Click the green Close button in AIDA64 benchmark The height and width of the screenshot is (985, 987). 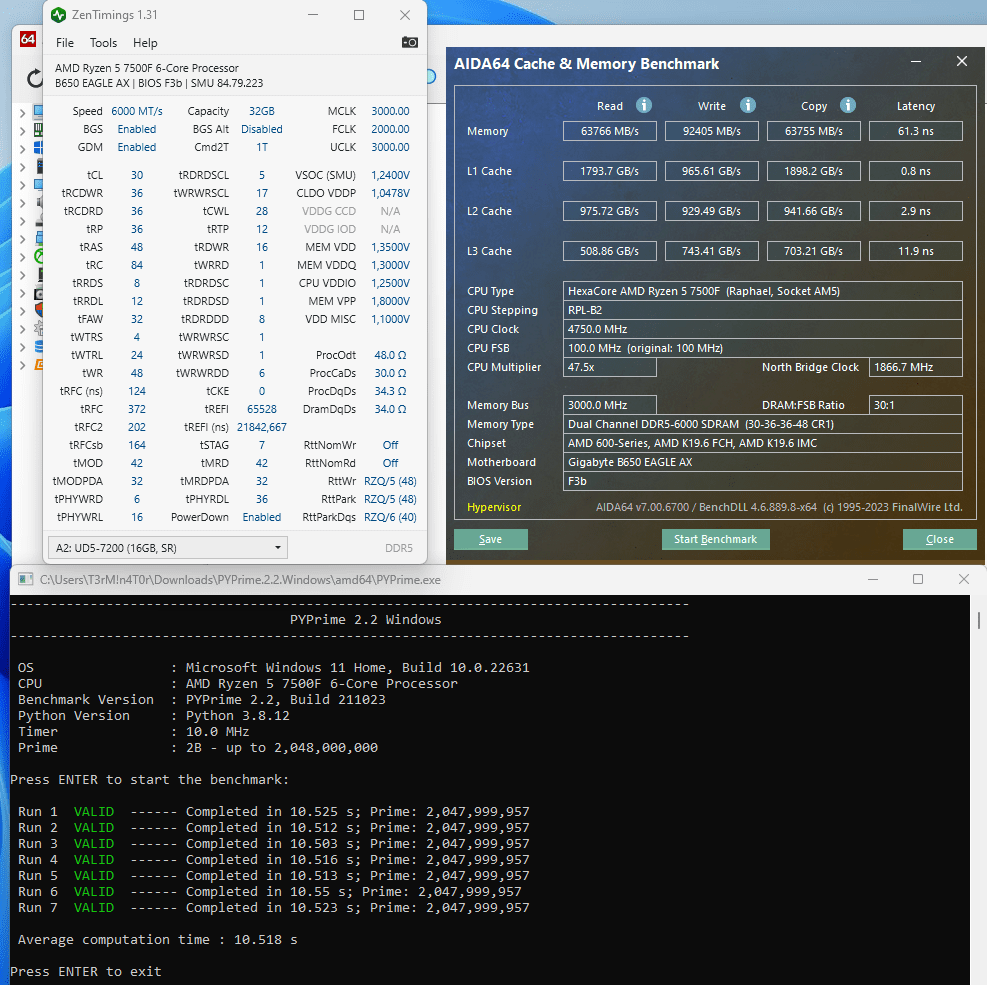(939, 539)
